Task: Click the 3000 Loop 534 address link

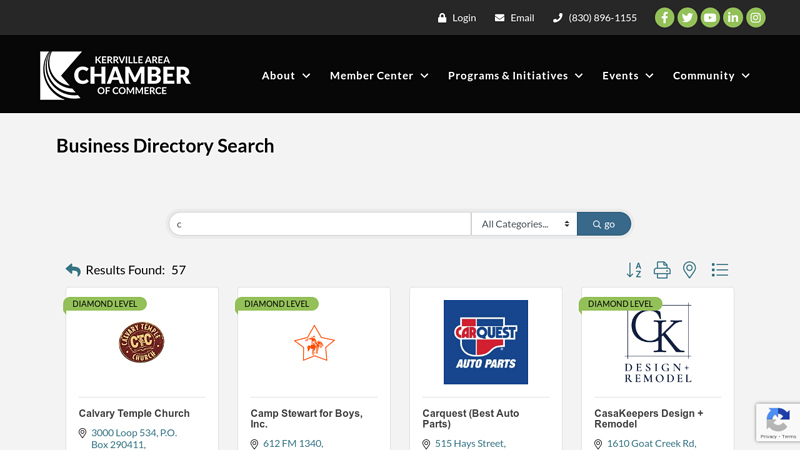Action: coord(134,439)
